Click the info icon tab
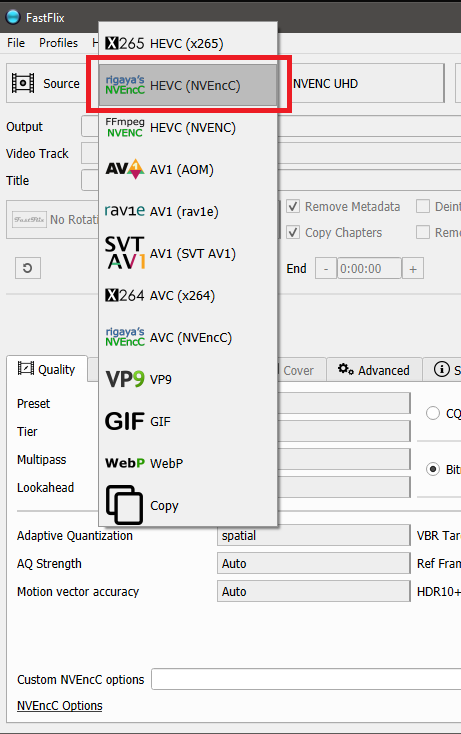Image resolution: width=461 pixels, height=734 pixels. tap(441, 369)
